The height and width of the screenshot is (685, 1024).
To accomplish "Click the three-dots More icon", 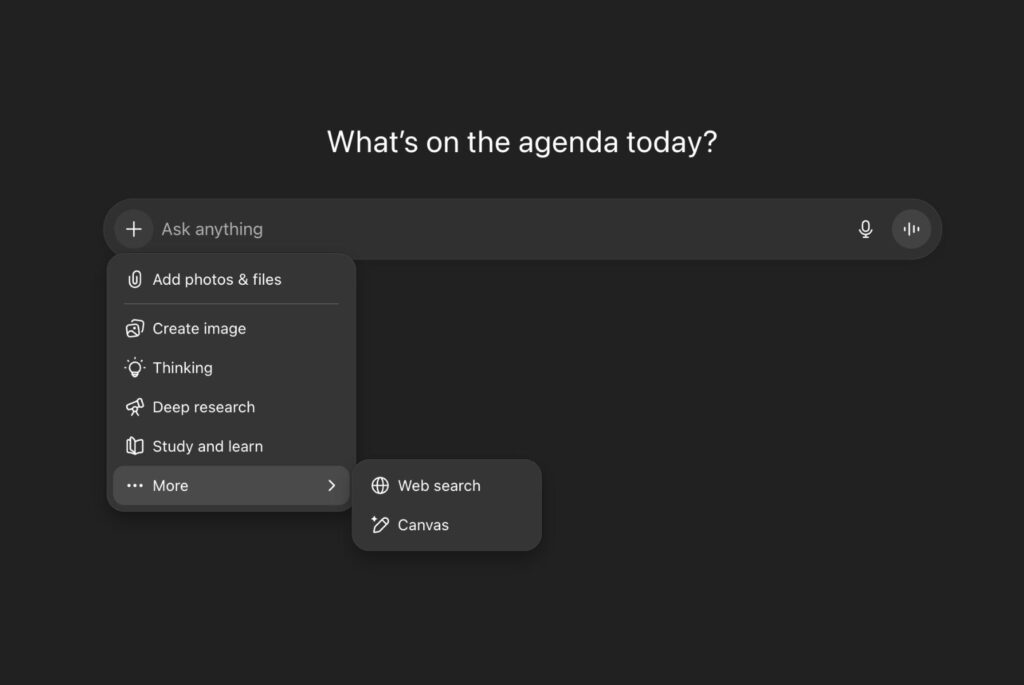I will pyautogui.click(x=135, y=486).
